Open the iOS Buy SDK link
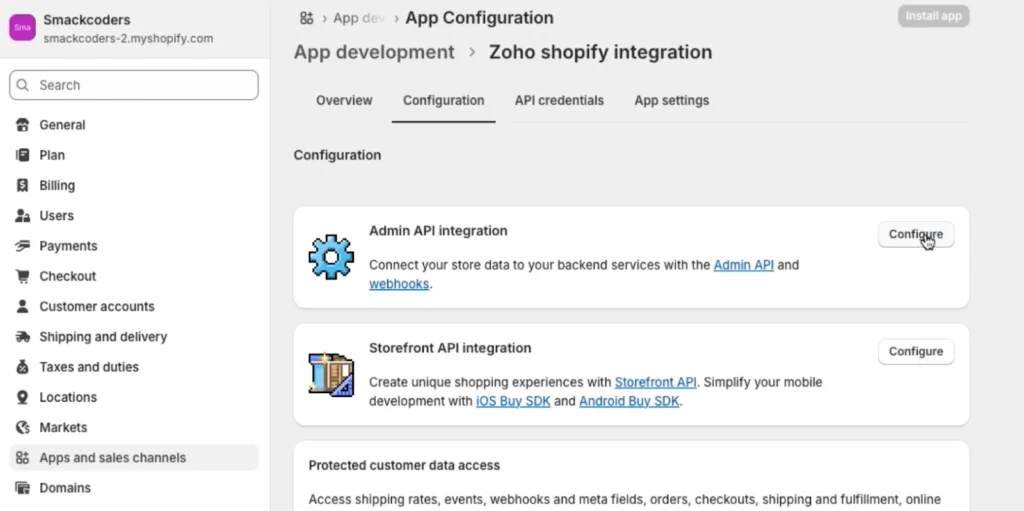1024x511 pixels. click(x=513, y=401)
